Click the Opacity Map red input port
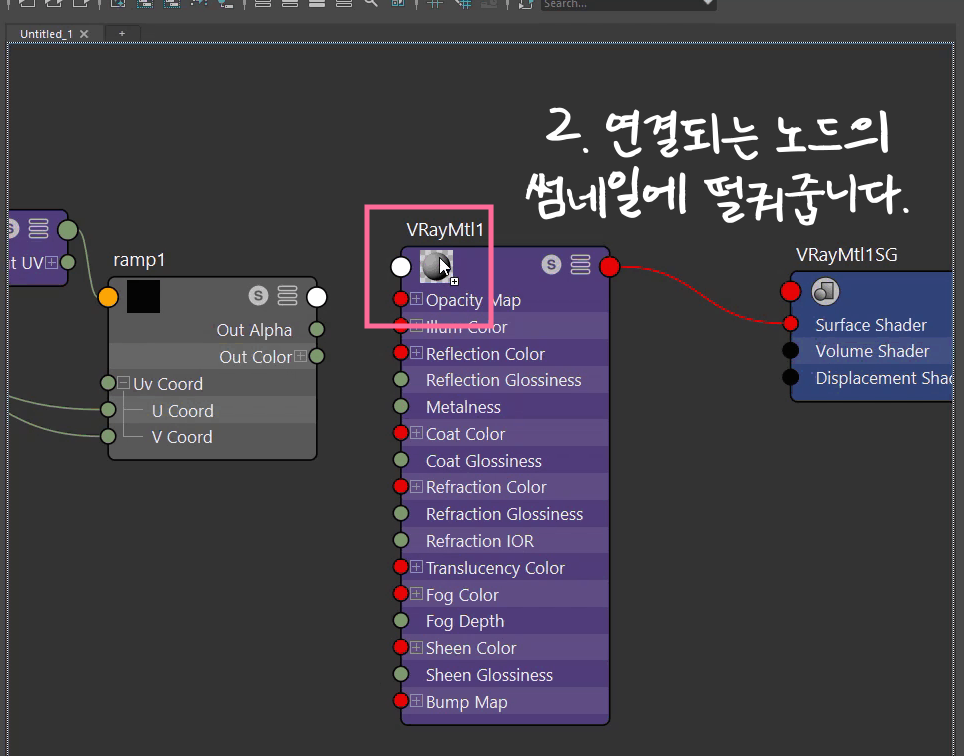Image resolution: width=964 pixels, height=756 pixels. click(x=401, y=299)
